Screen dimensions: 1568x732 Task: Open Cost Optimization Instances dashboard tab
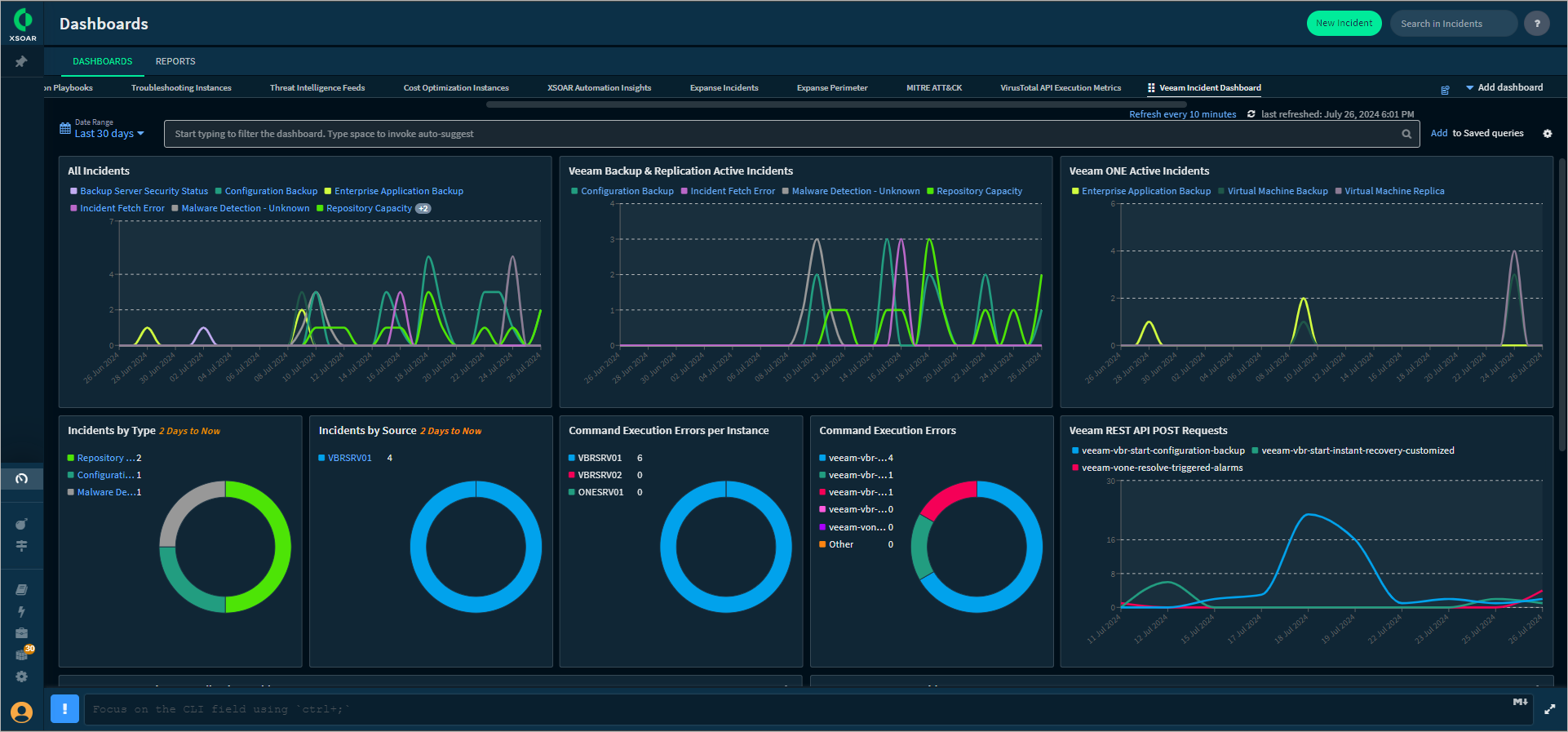456,88
